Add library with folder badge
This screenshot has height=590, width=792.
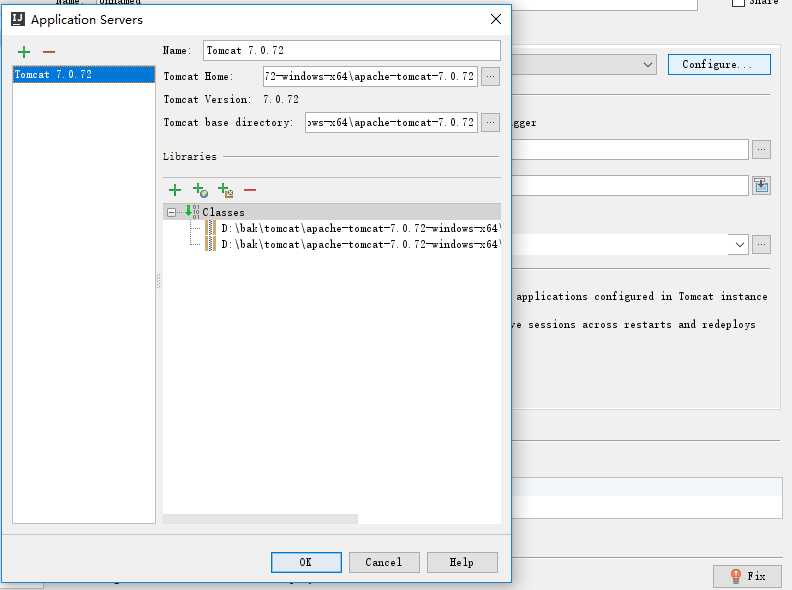coord(225,190)
